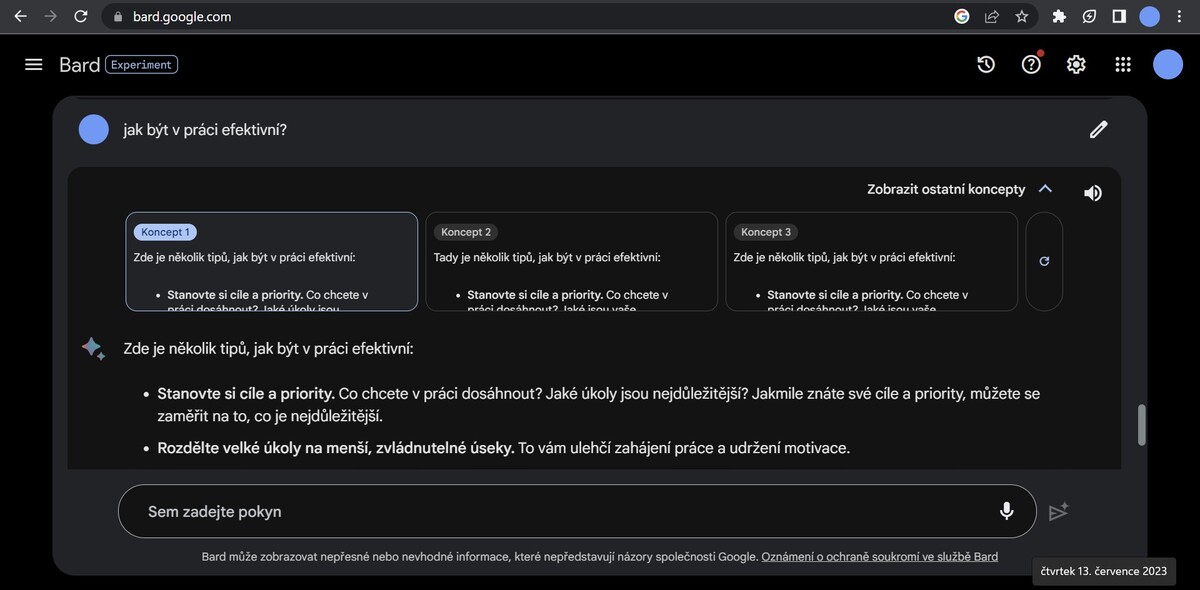Regenerate drafts with the refresh icon
Screen dimensions: 1200x590
1044,261
